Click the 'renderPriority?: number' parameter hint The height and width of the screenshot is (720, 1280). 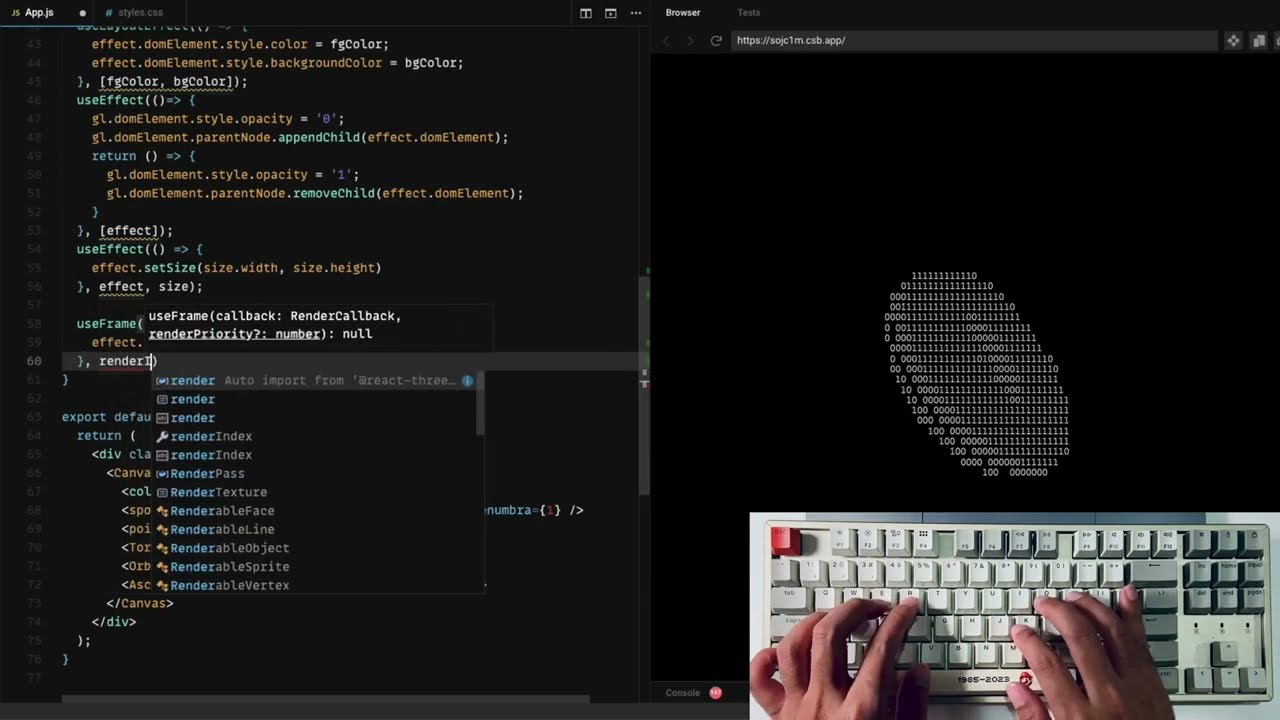(236, 334)
